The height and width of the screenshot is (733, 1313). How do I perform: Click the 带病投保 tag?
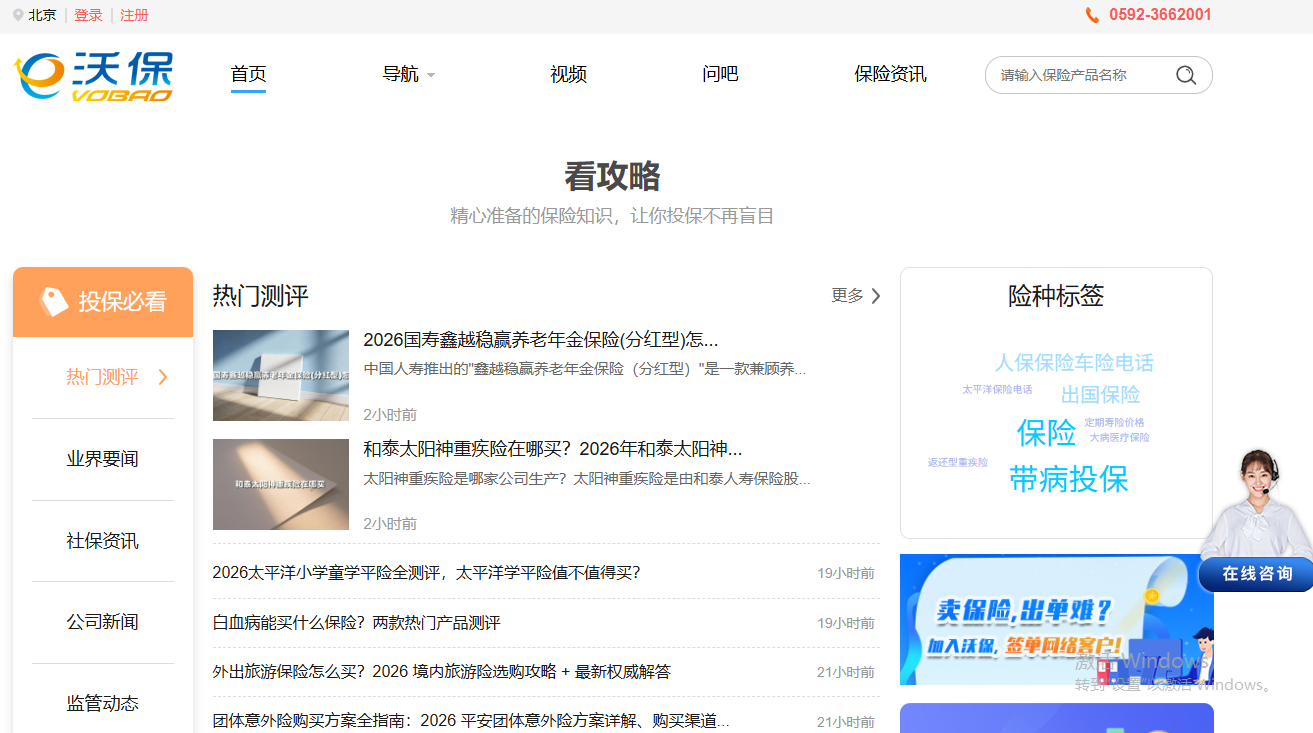pos(1068,479)
